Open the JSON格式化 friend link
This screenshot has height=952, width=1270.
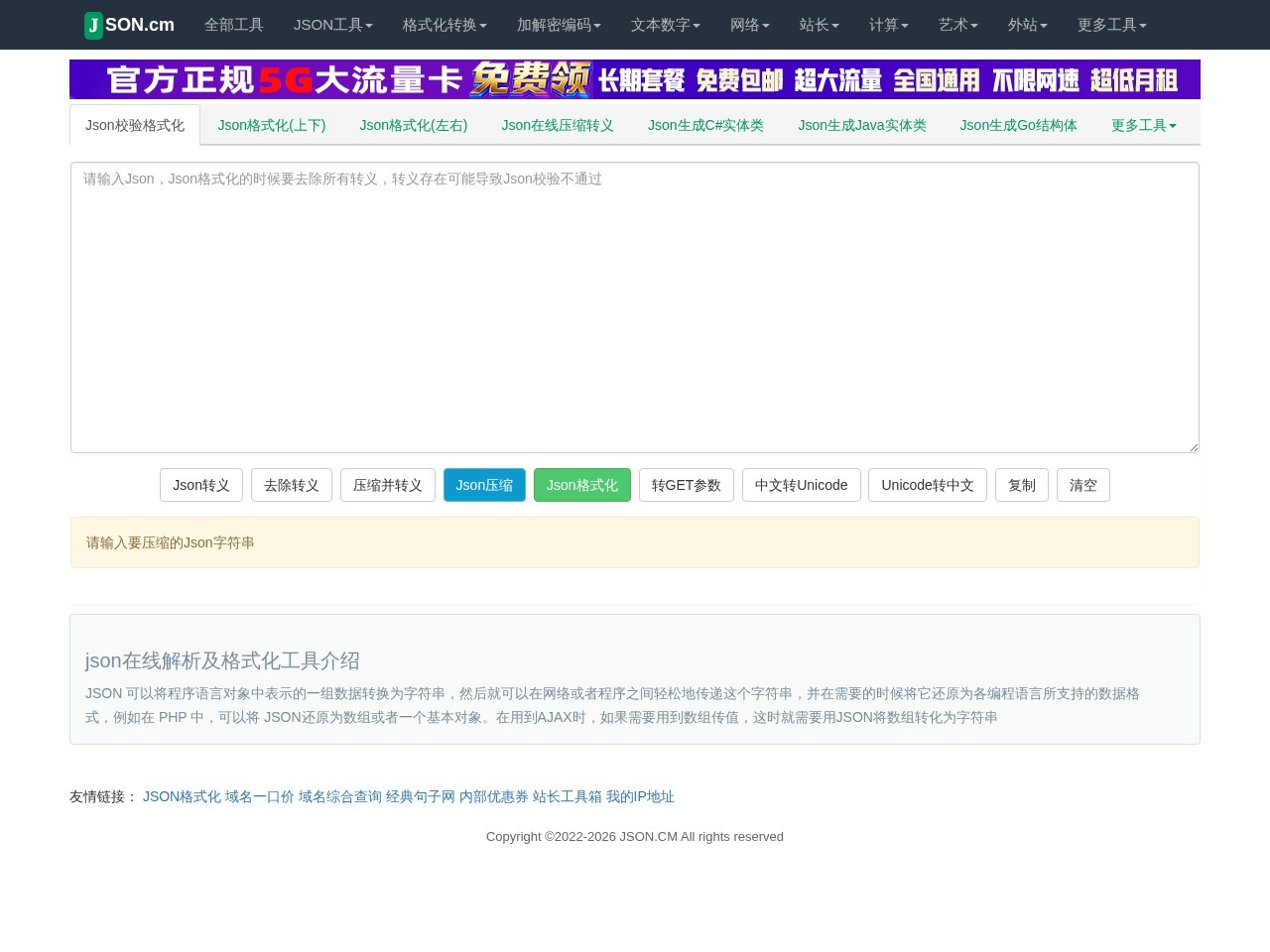tap(182, 796)
